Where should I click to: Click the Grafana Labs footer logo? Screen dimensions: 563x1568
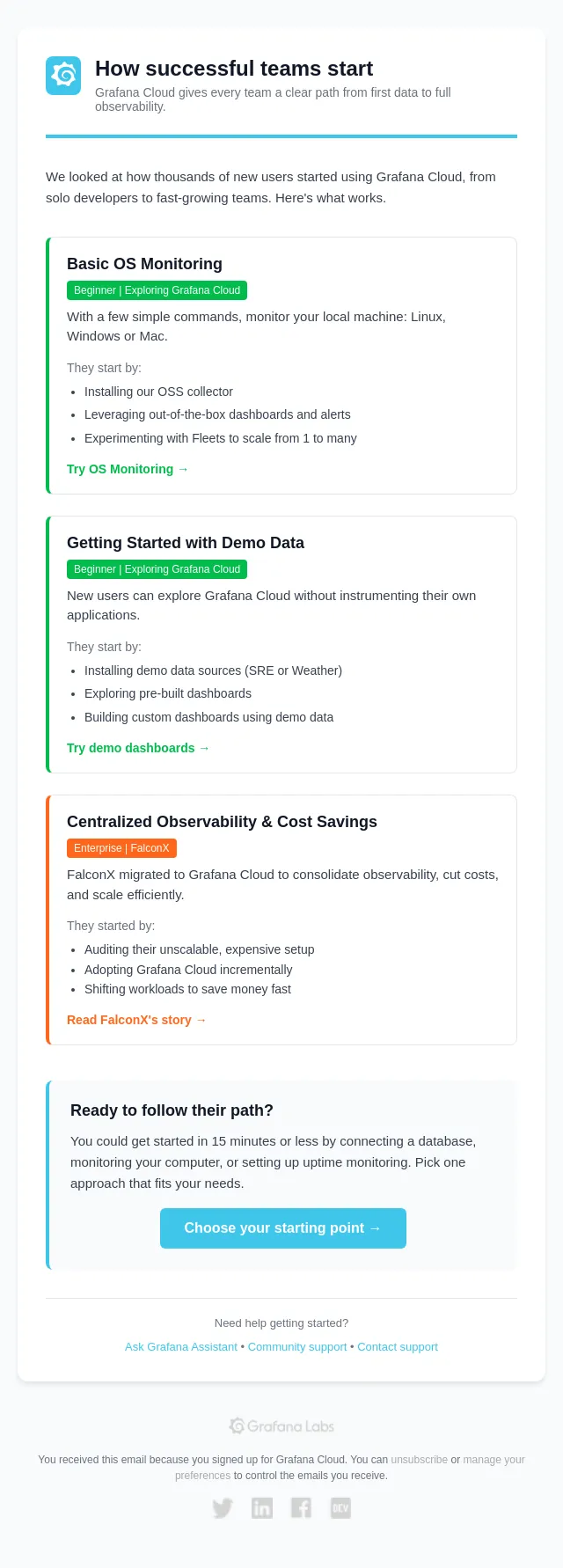coord(281,1425)
